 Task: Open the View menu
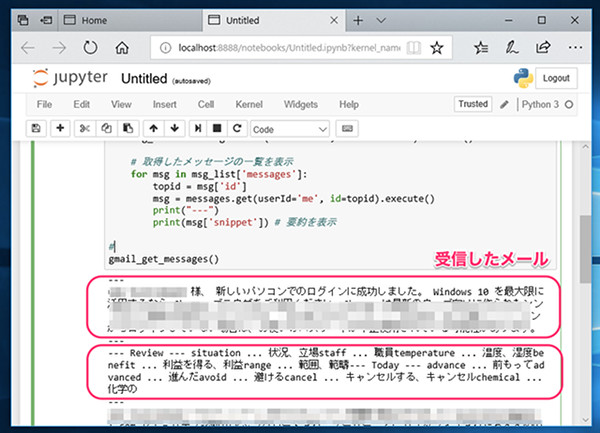[121, 104]
